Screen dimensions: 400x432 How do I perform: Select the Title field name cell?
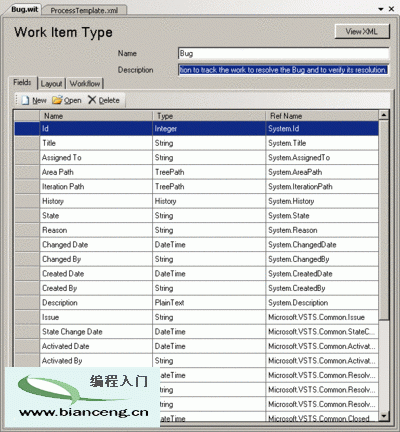click(96, 143)
